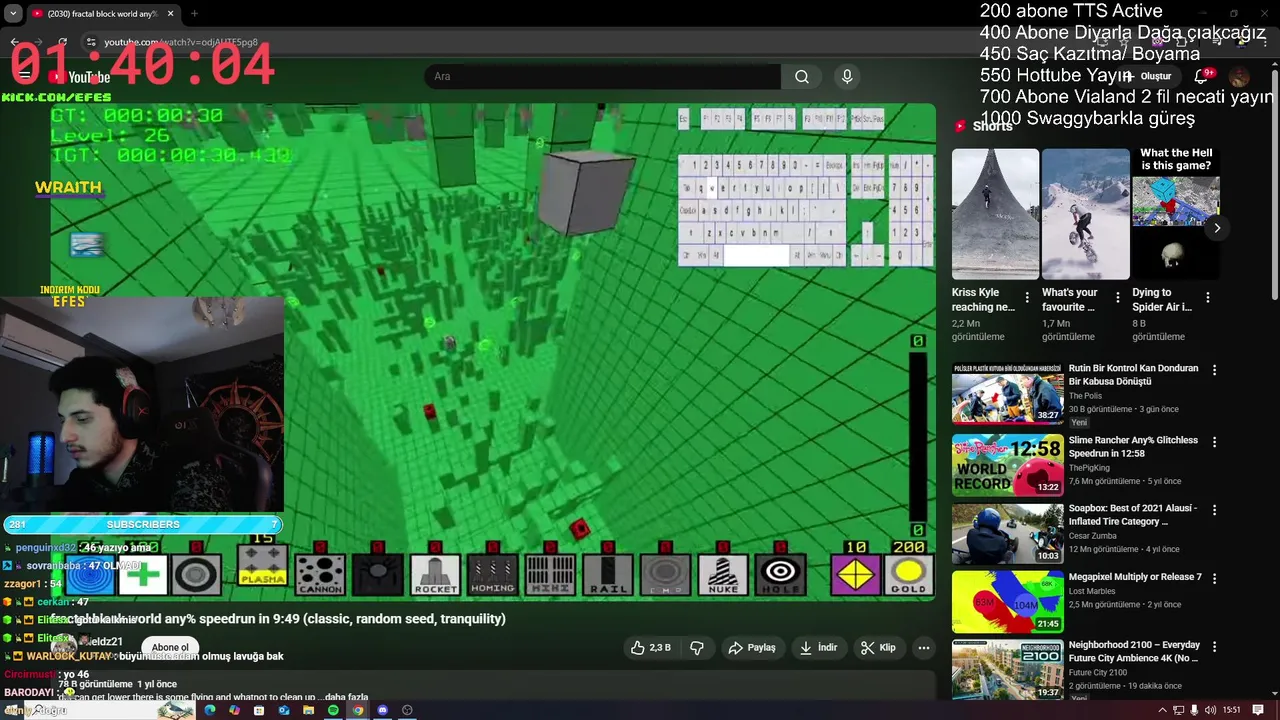Open the What's your favourite short thumbnail
Viewport: 1280px width, 720px height.
[1085, 214]
